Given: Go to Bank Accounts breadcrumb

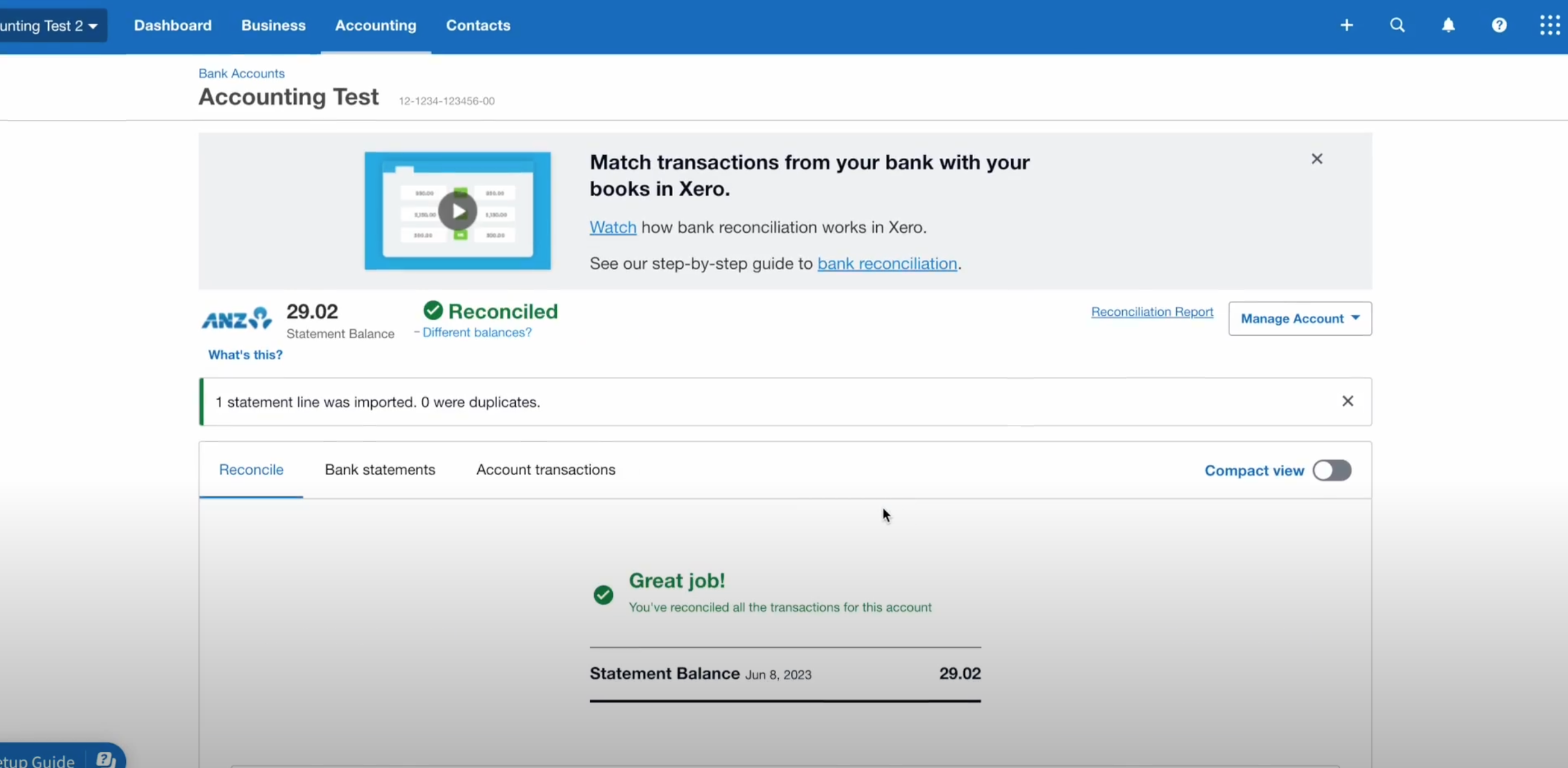Looking at the screenshot, I should (x=241, y=73).
